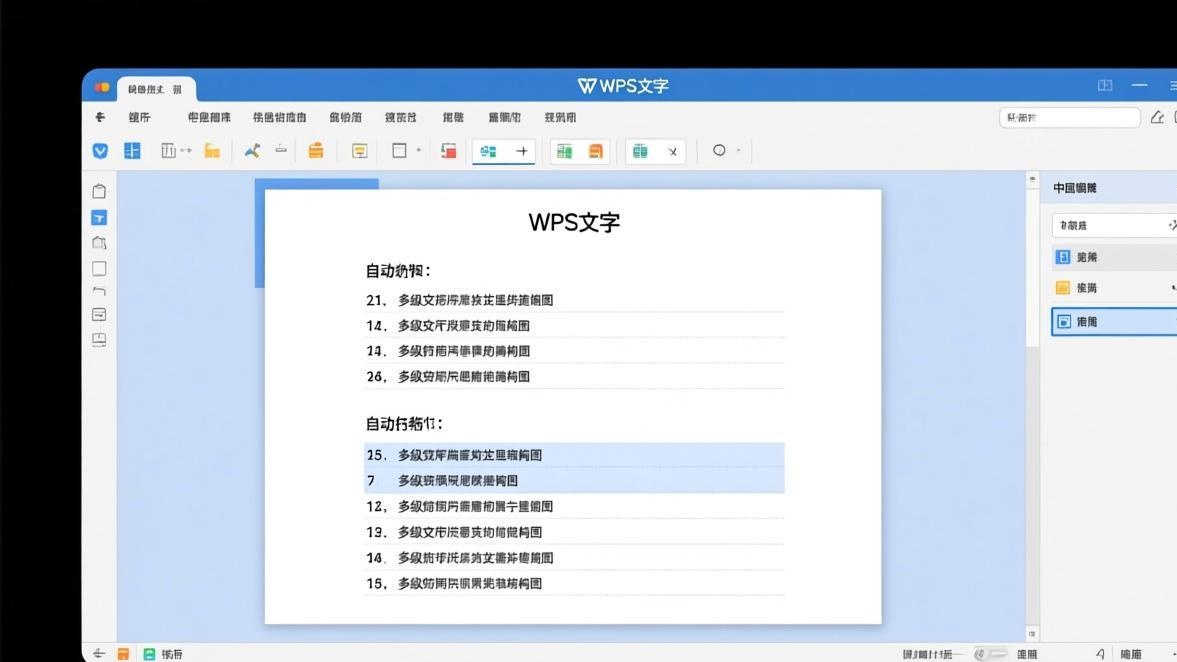Click the search box in the right panel
The height and width of the screenshot is (662, 1177).
click(1114, 225)
